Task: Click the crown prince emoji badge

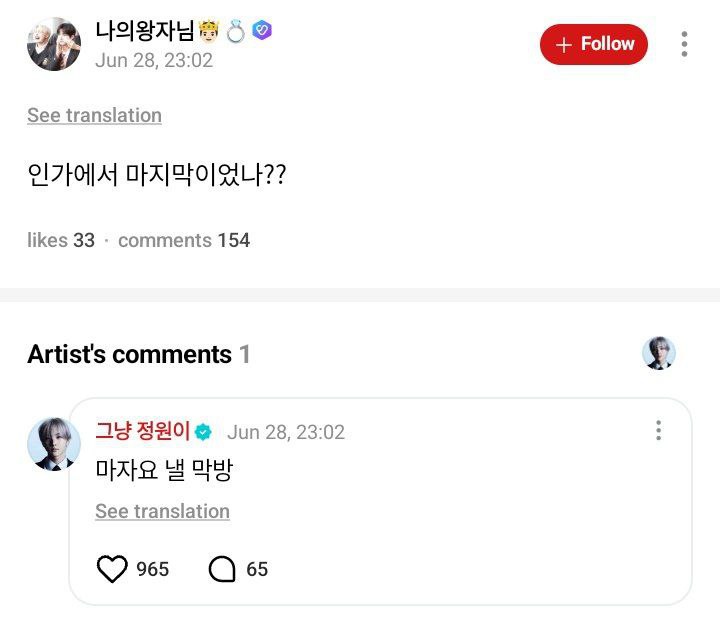Action: [x=209, y=31]
